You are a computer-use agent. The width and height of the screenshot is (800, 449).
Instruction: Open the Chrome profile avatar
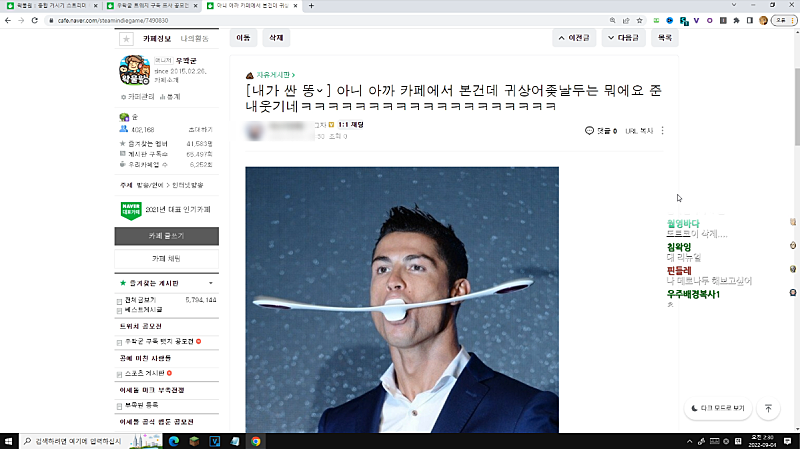[x=763, y=20]
